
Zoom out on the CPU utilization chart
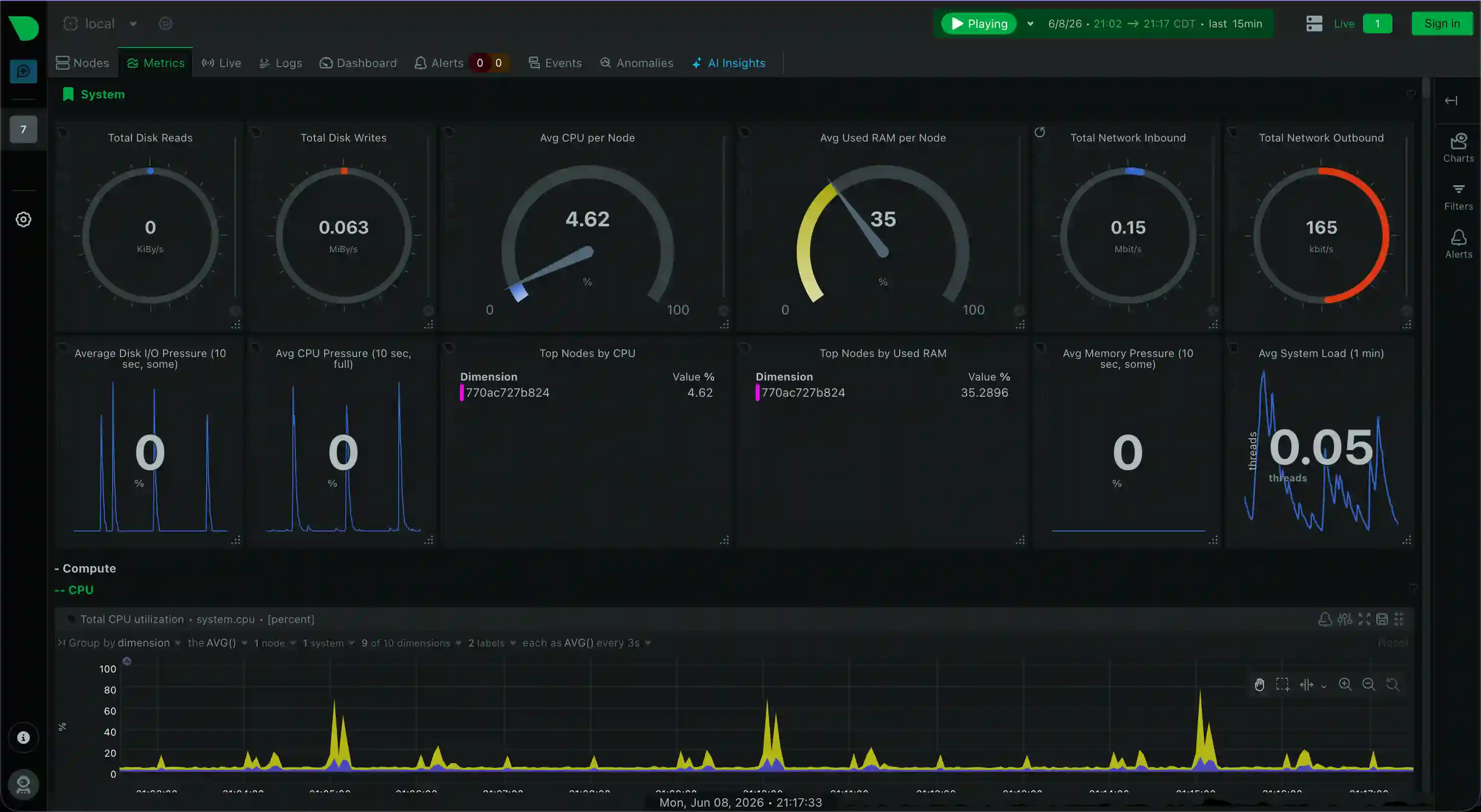(x=1369, y=684)
